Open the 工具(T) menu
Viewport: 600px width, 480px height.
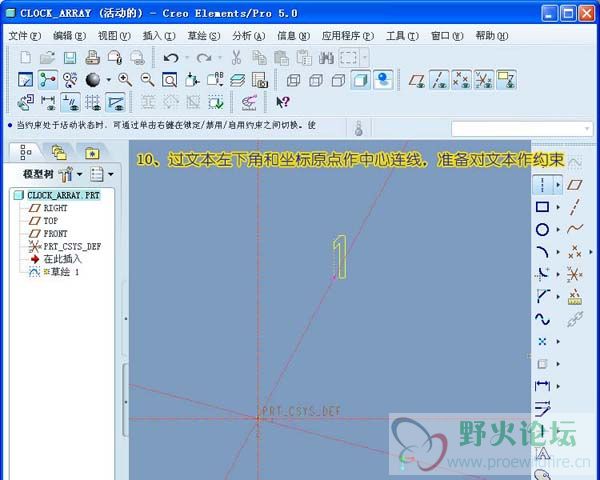(402, 36)
